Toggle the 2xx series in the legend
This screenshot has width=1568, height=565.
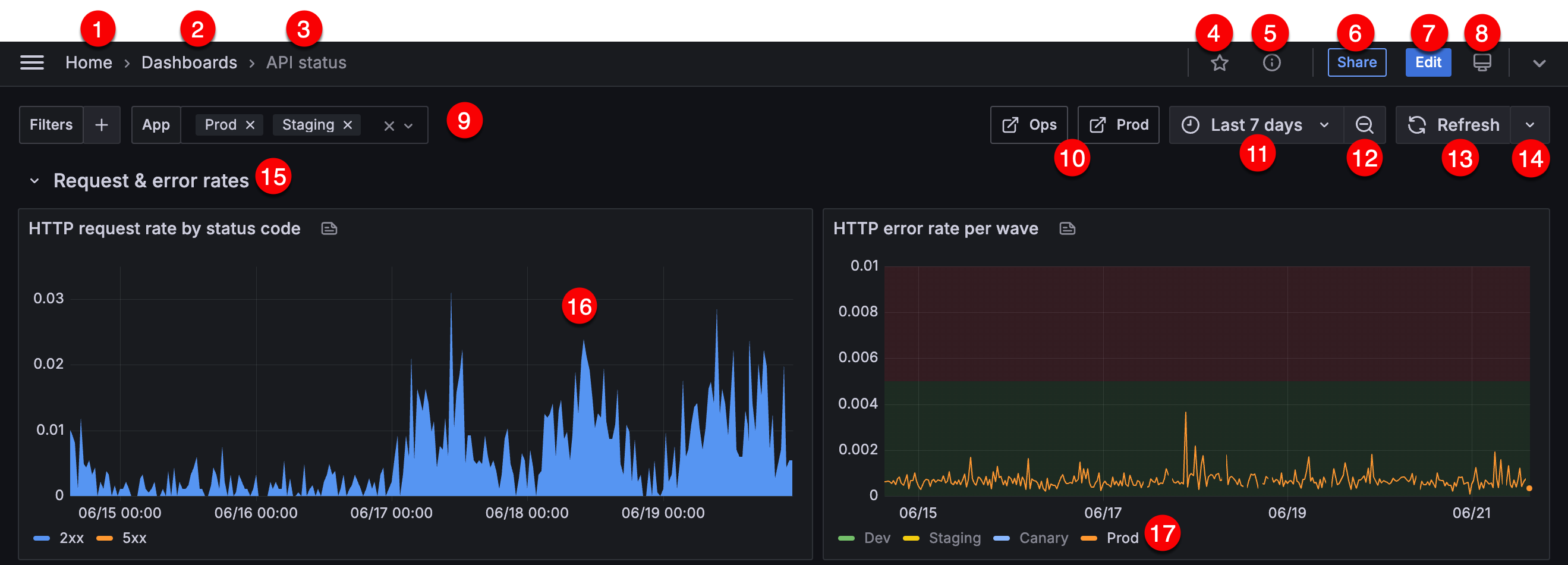72,538
